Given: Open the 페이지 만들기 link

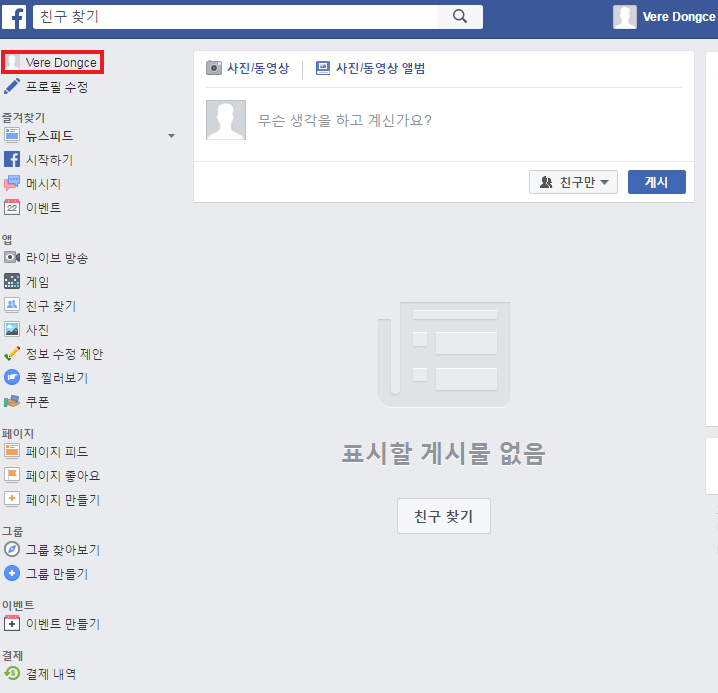Looking at the screenshot, I should pos(63,499).
